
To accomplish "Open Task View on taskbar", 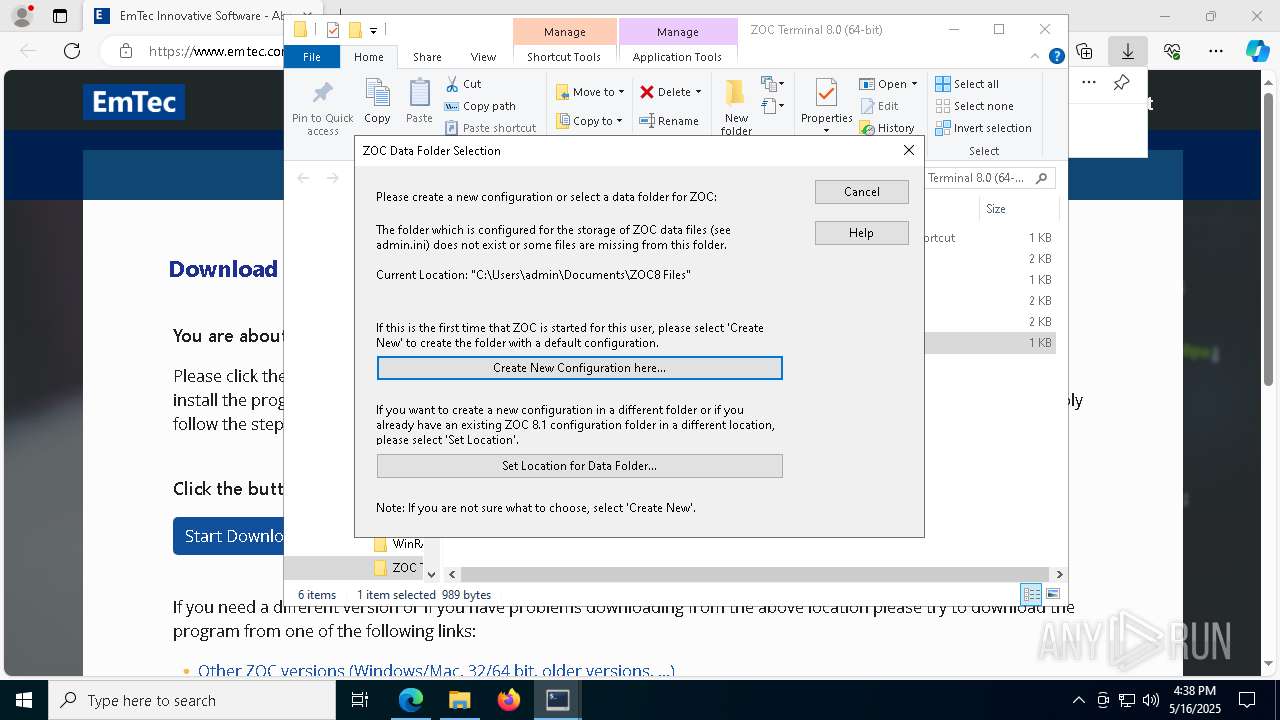I will pyautogui.click(x=361, y=700).
